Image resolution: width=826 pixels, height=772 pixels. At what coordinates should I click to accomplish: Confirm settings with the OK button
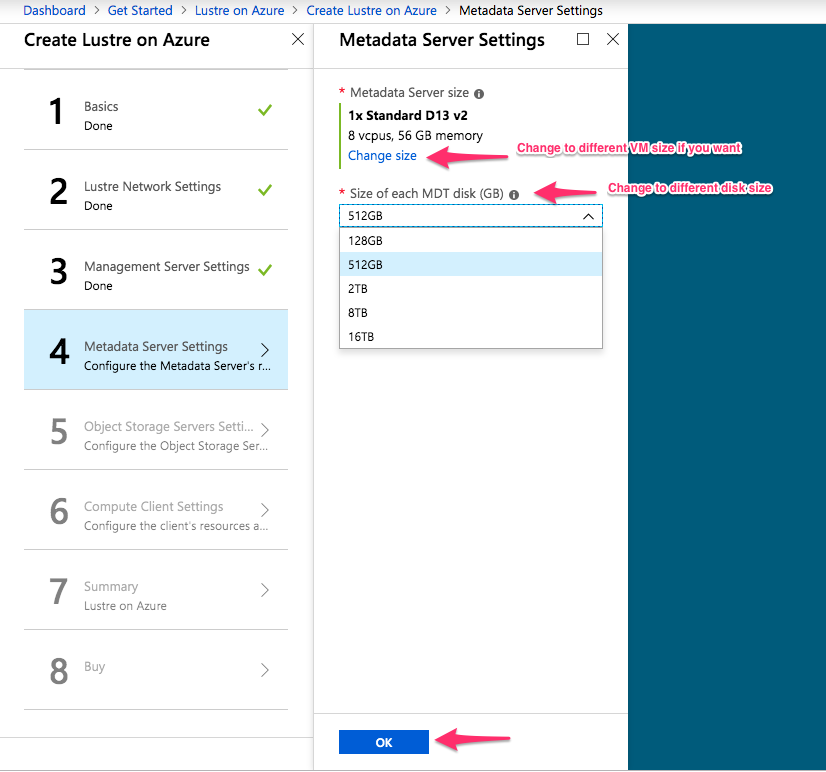coord(384,742)
